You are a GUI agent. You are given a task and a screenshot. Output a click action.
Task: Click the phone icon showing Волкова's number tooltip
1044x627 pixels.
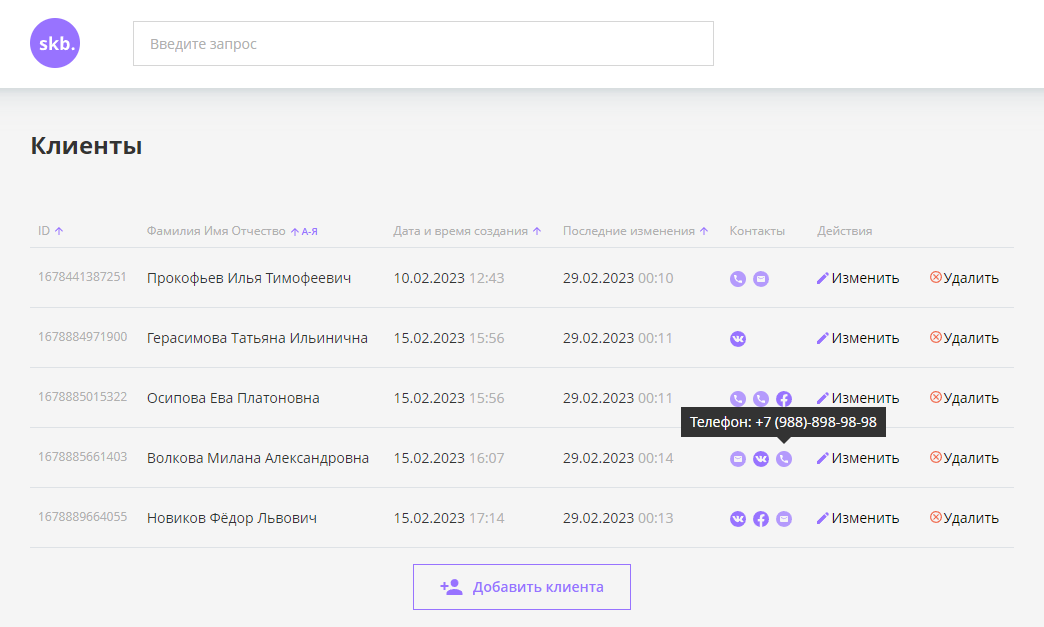click(x=784, y=459)
